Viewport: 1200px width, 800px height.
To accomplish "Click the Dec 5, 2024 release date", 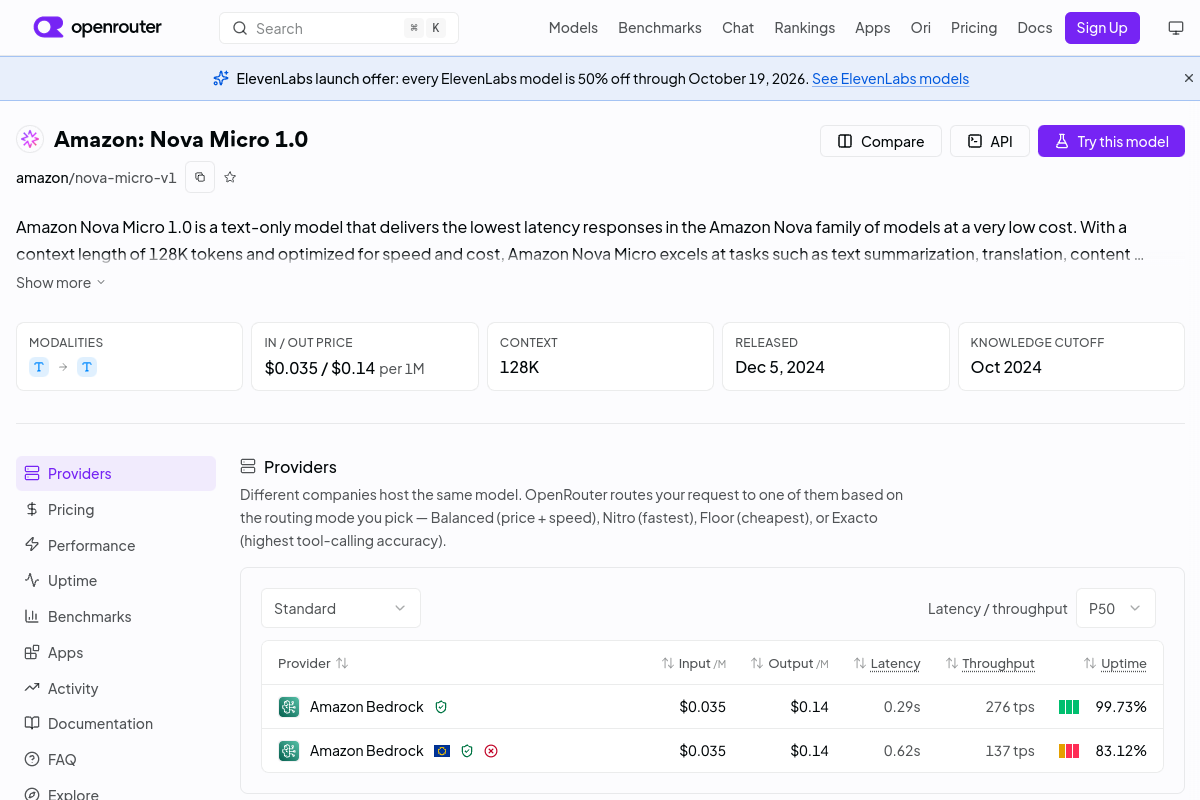I will click(x=780, y=367).
